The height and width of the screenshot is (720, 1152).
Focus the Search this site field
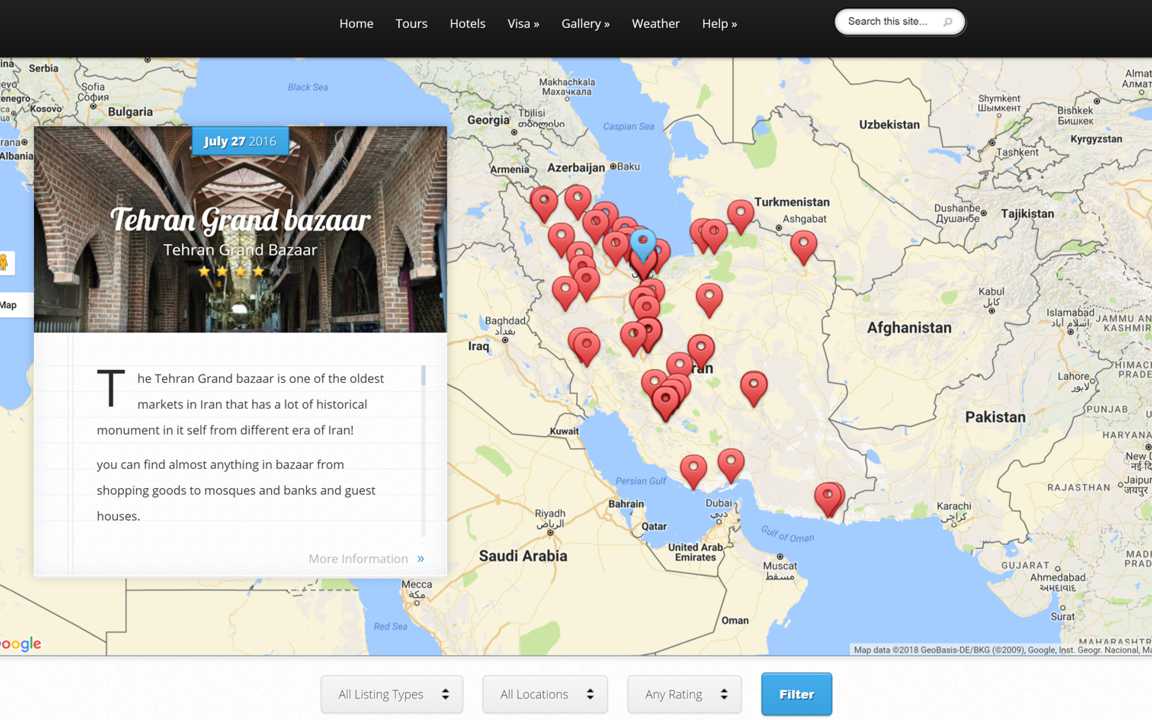(x=888, y=22)
